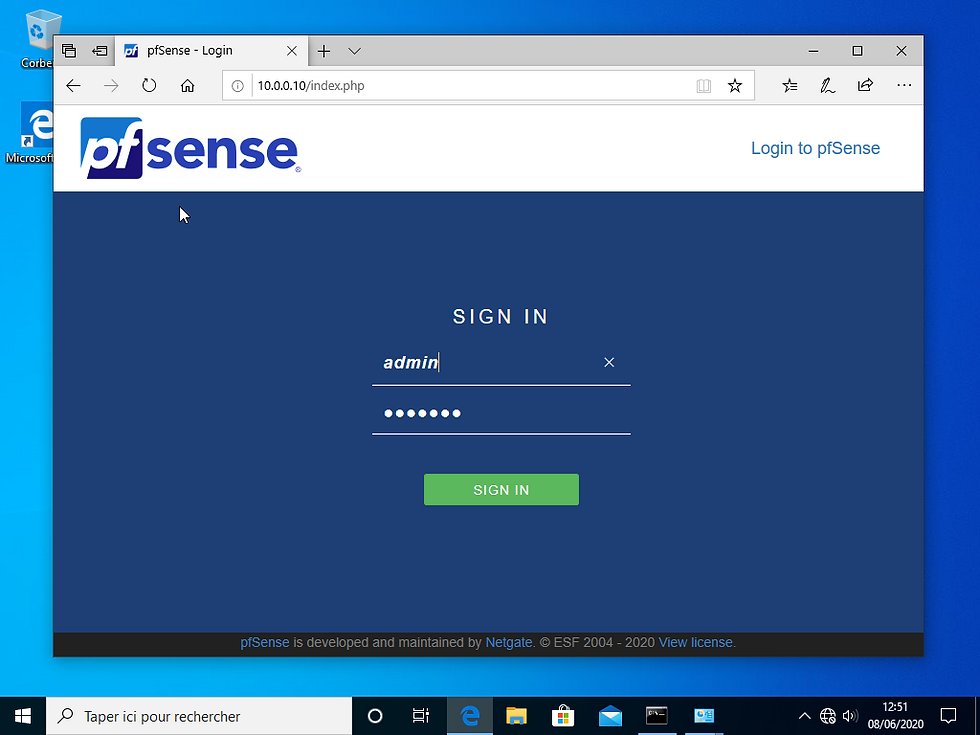
Task: Open Edge settings and more menu
Action: coord(904,86)
